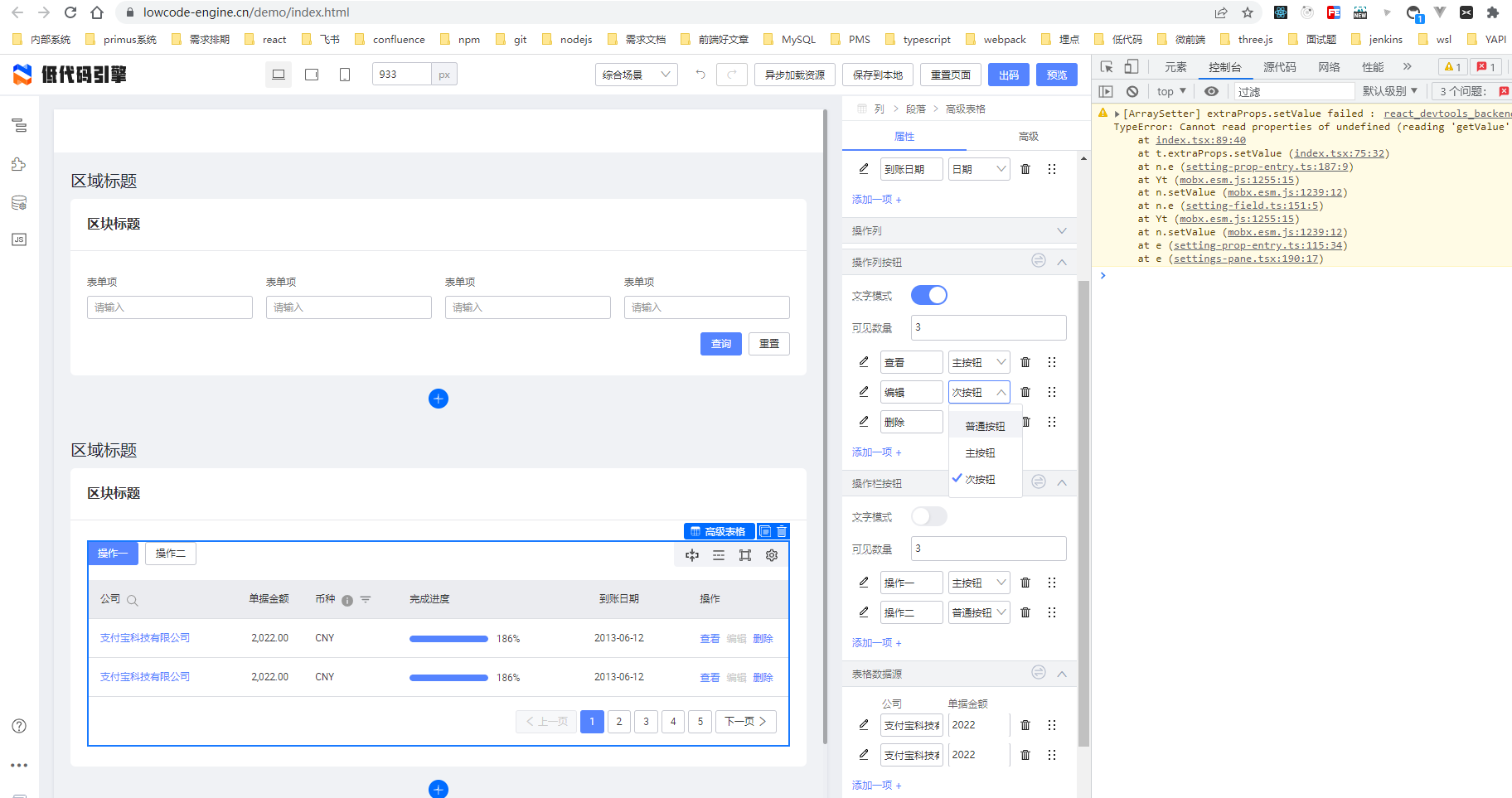
Task: Collapse the 表格数据源 section
Action: pos(1062,674)
